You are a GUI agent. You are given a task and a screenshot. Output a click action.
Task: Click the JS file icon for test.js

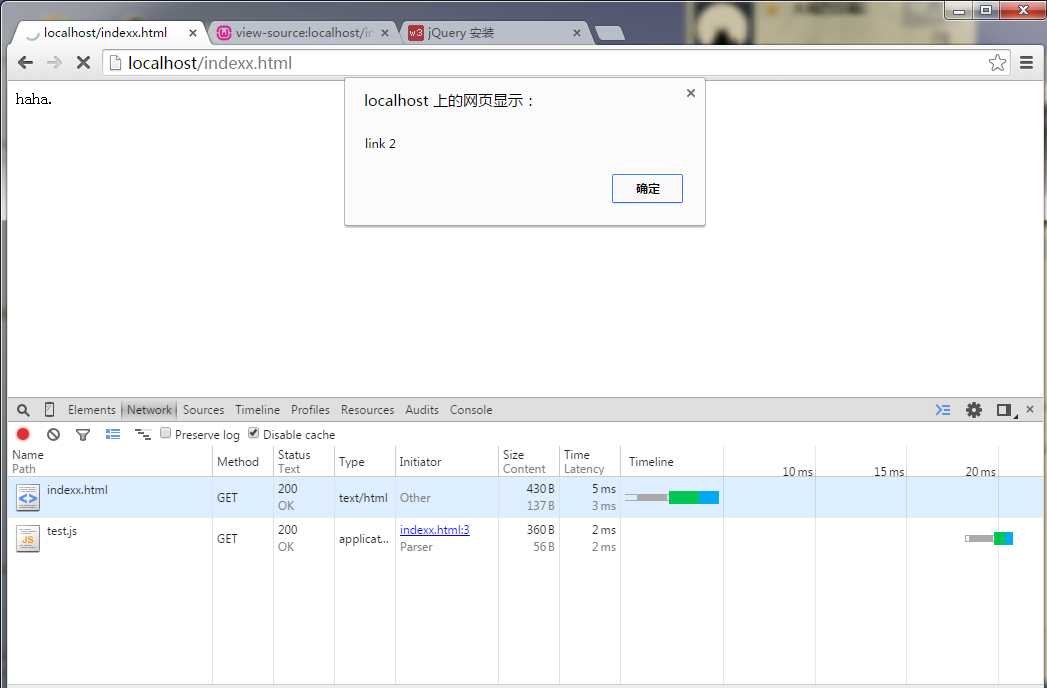[x=28, y=538]
